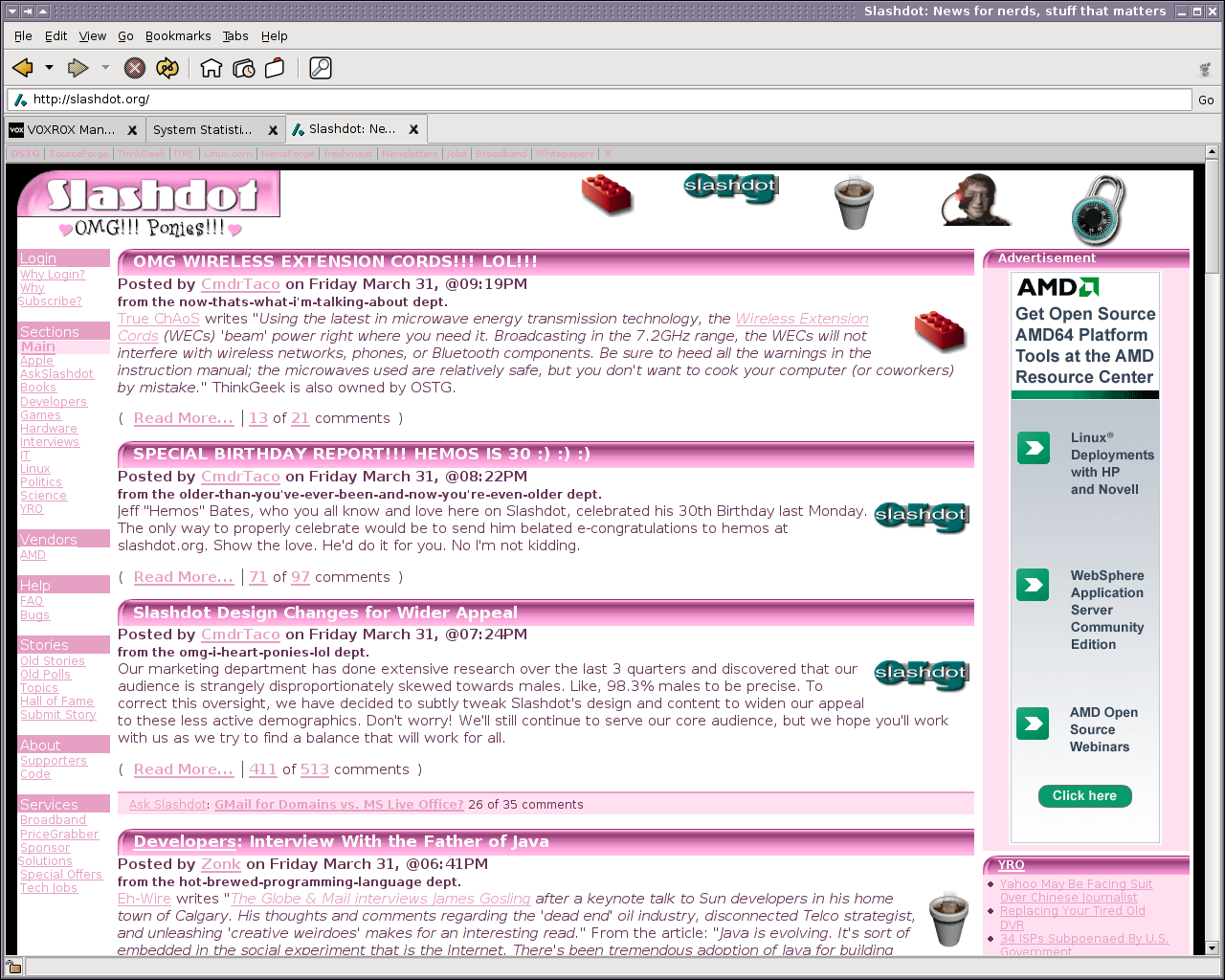Click the vertical scrollbar down arrow
Image resolution: width=1225 pixels, height=980 pixels.
point(1212,947)
